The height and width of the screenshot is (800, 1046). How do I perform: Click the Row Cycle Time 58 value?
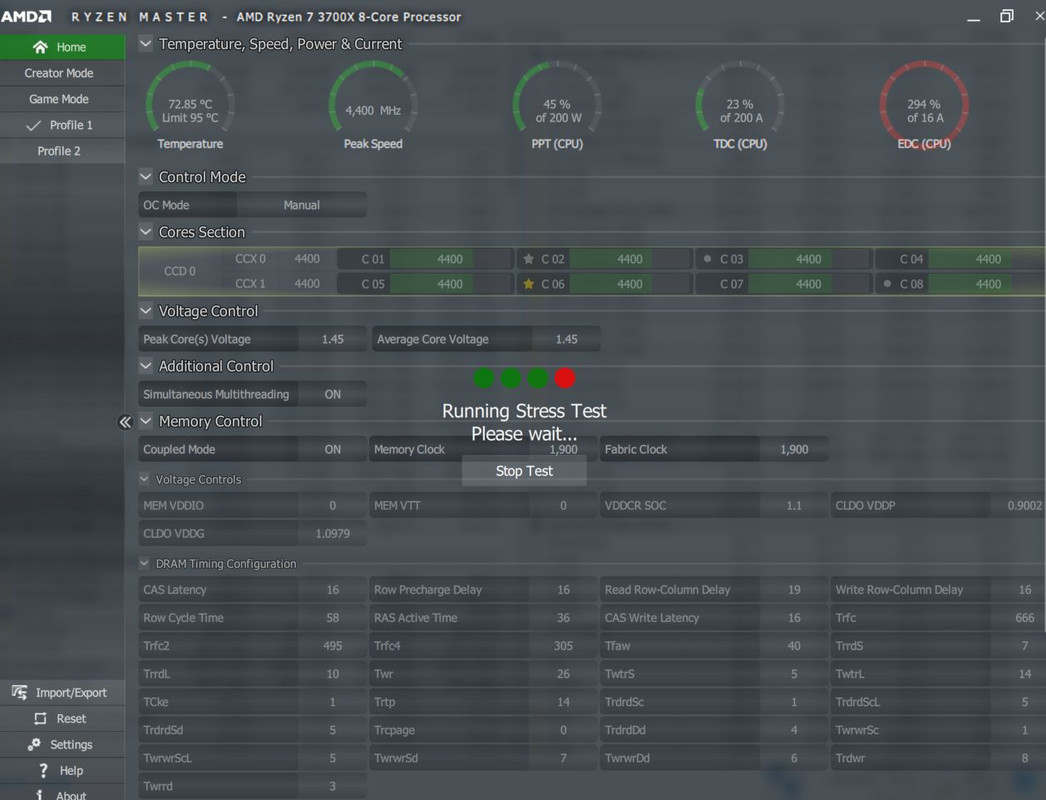tap(332, 618)
